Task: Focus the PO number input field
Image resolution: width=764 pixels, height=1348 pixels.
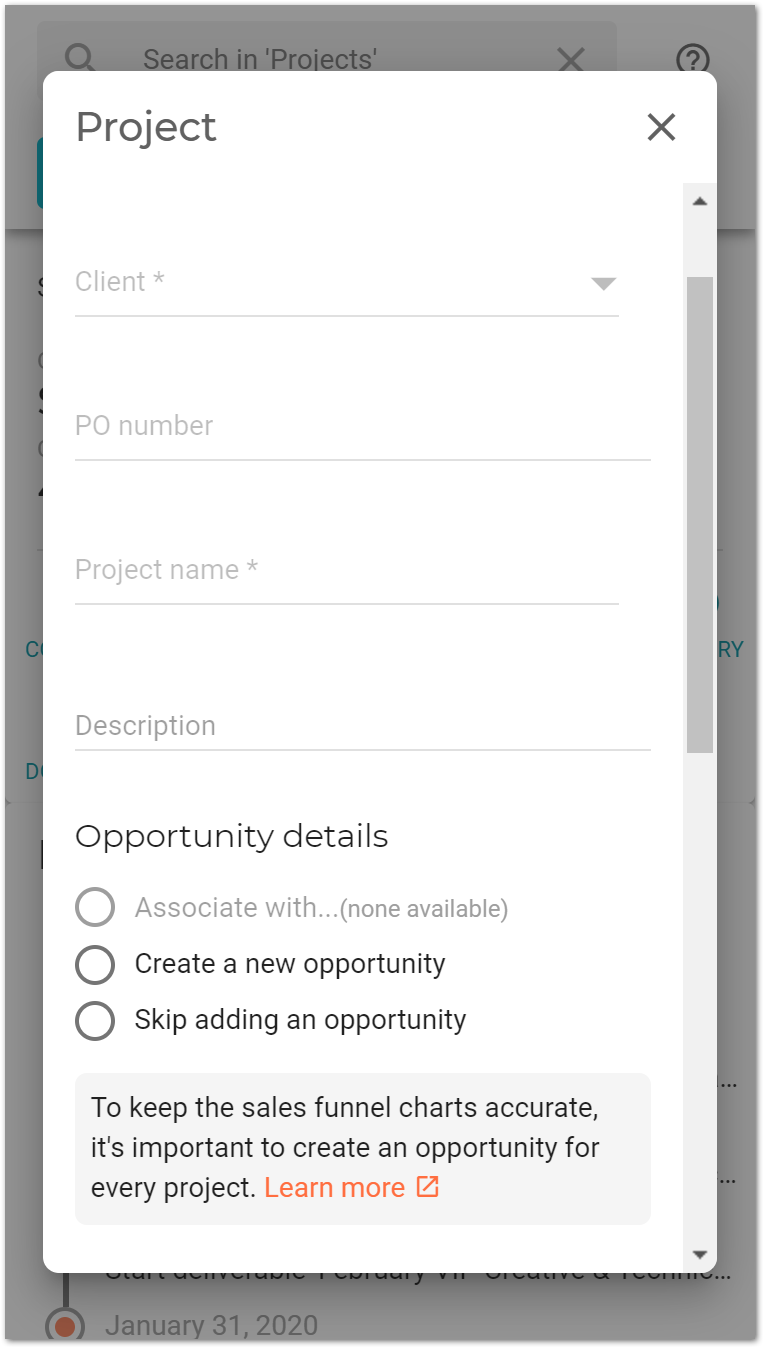Action: pyautogui.click(x=362, y=427)
